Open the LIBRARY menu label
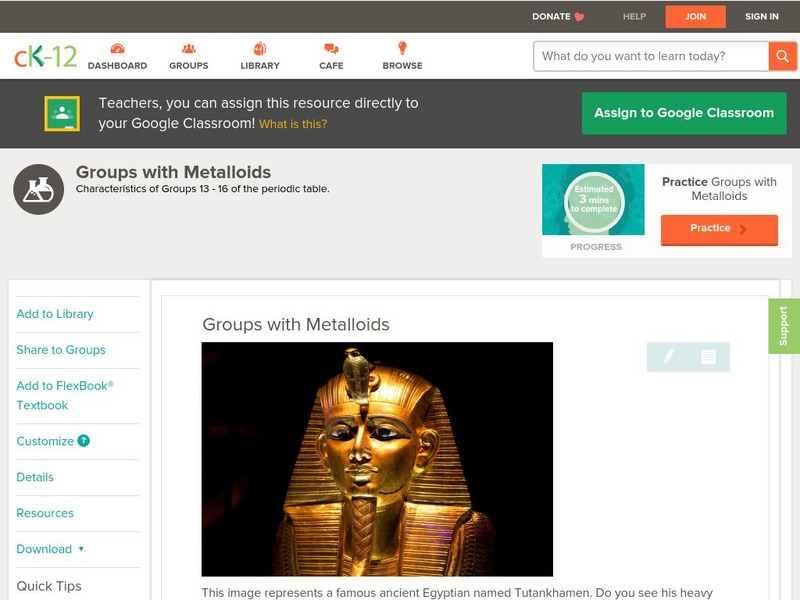 pos(260,66)
